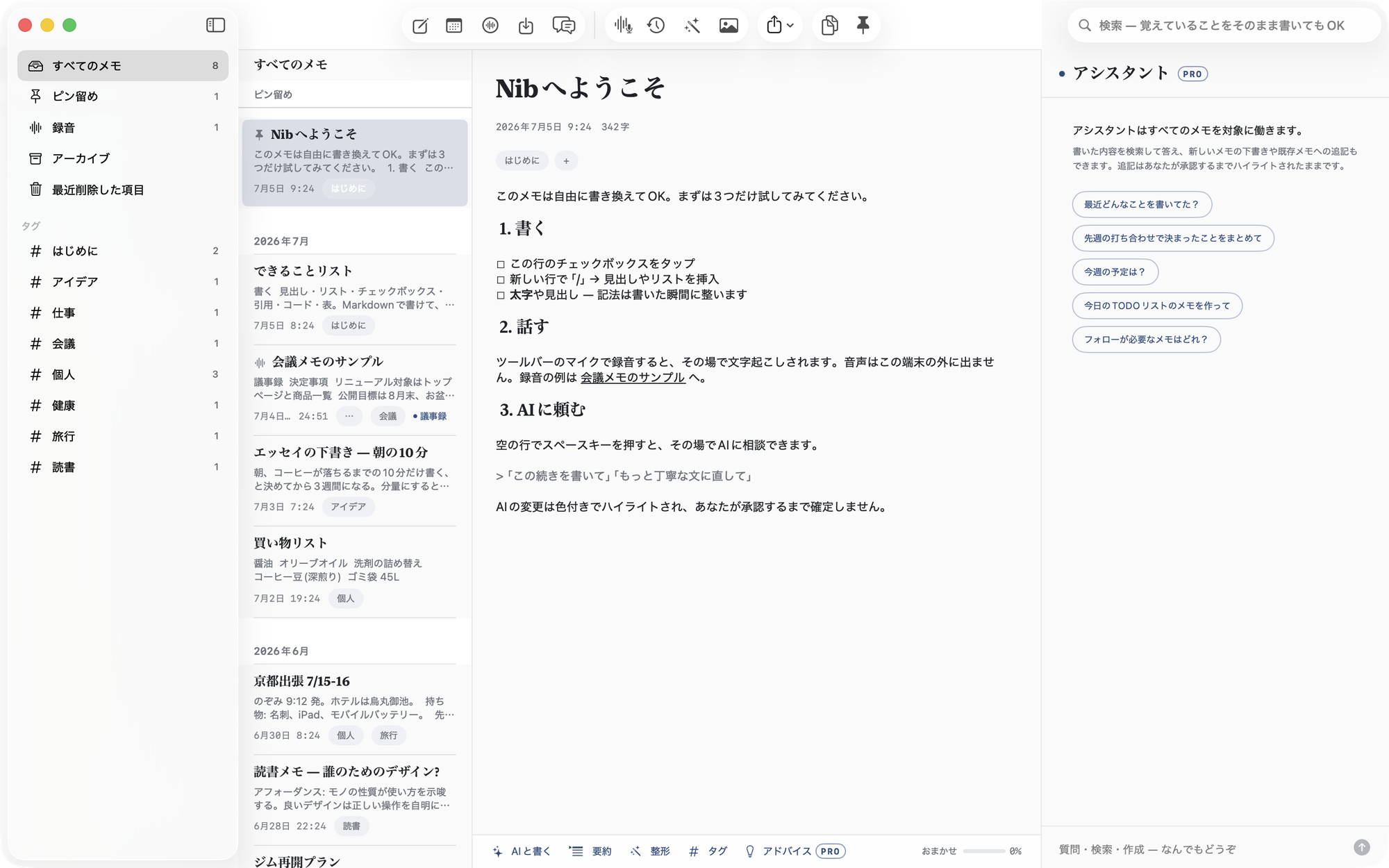Open the エッセイの下書き note
This screenshot has height=868, width=1389.
[x=355, y=481]
